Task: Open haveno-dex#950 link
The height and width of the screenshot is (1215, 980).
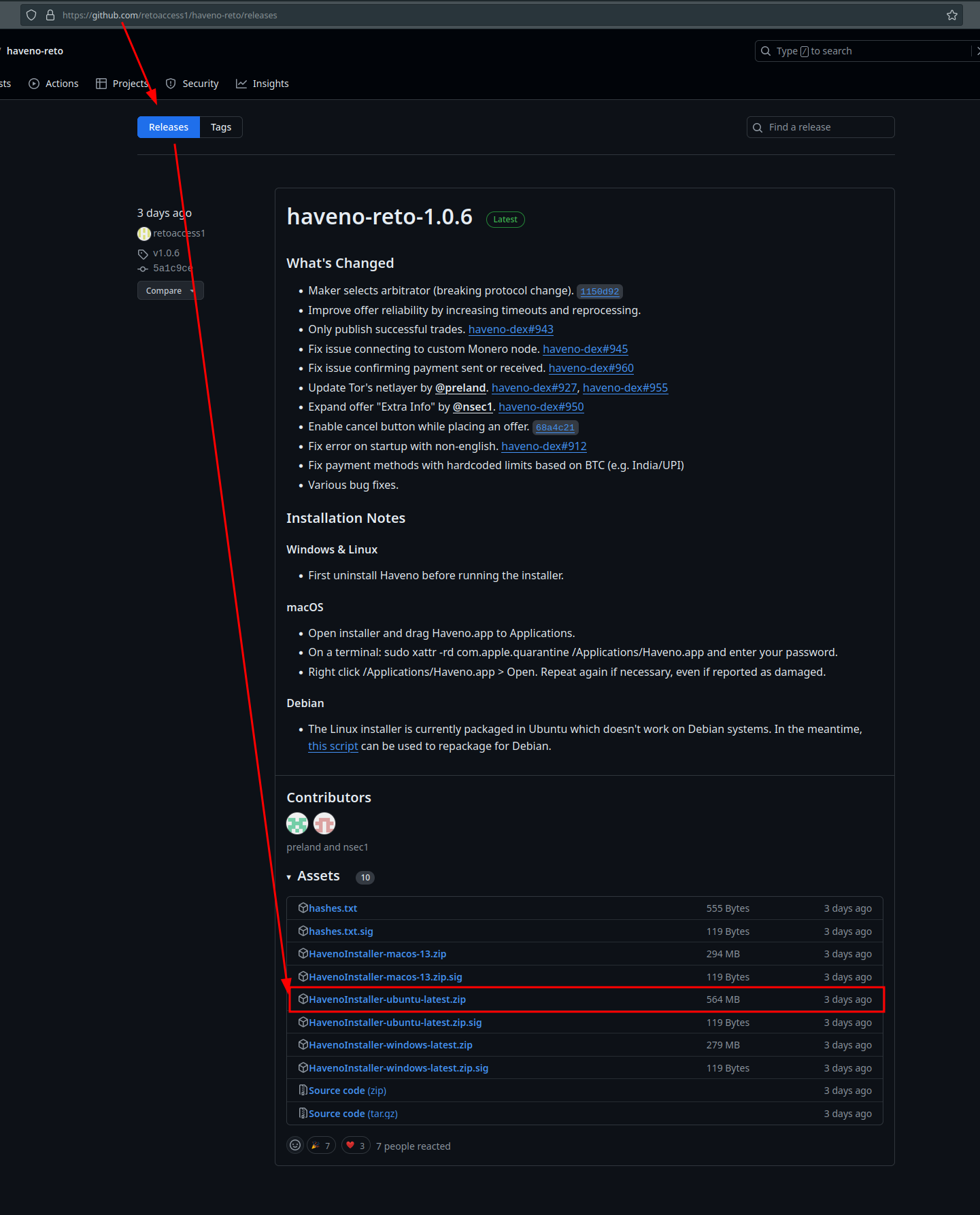Action: (x=541, y=407)
